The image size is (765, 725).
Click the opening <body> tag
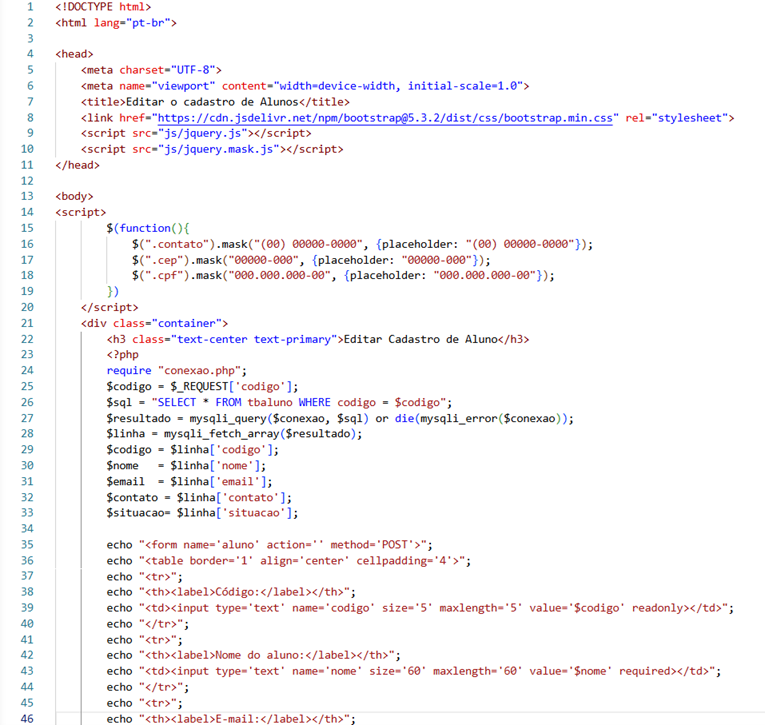74,196
